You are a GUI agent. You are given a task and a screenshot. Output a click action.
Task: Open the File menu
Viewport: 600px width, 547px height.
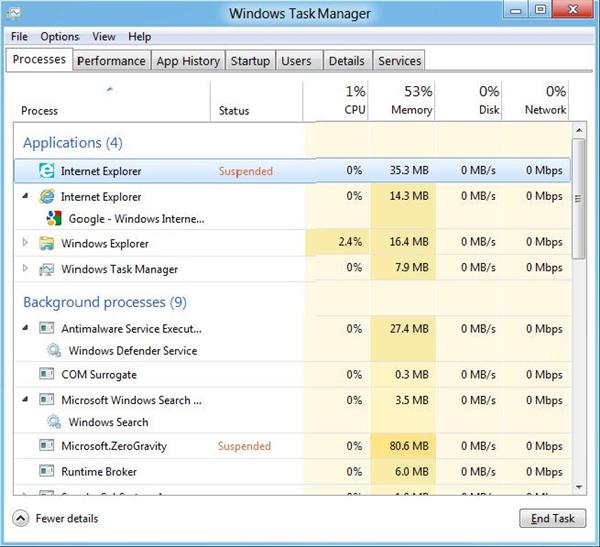19,37
